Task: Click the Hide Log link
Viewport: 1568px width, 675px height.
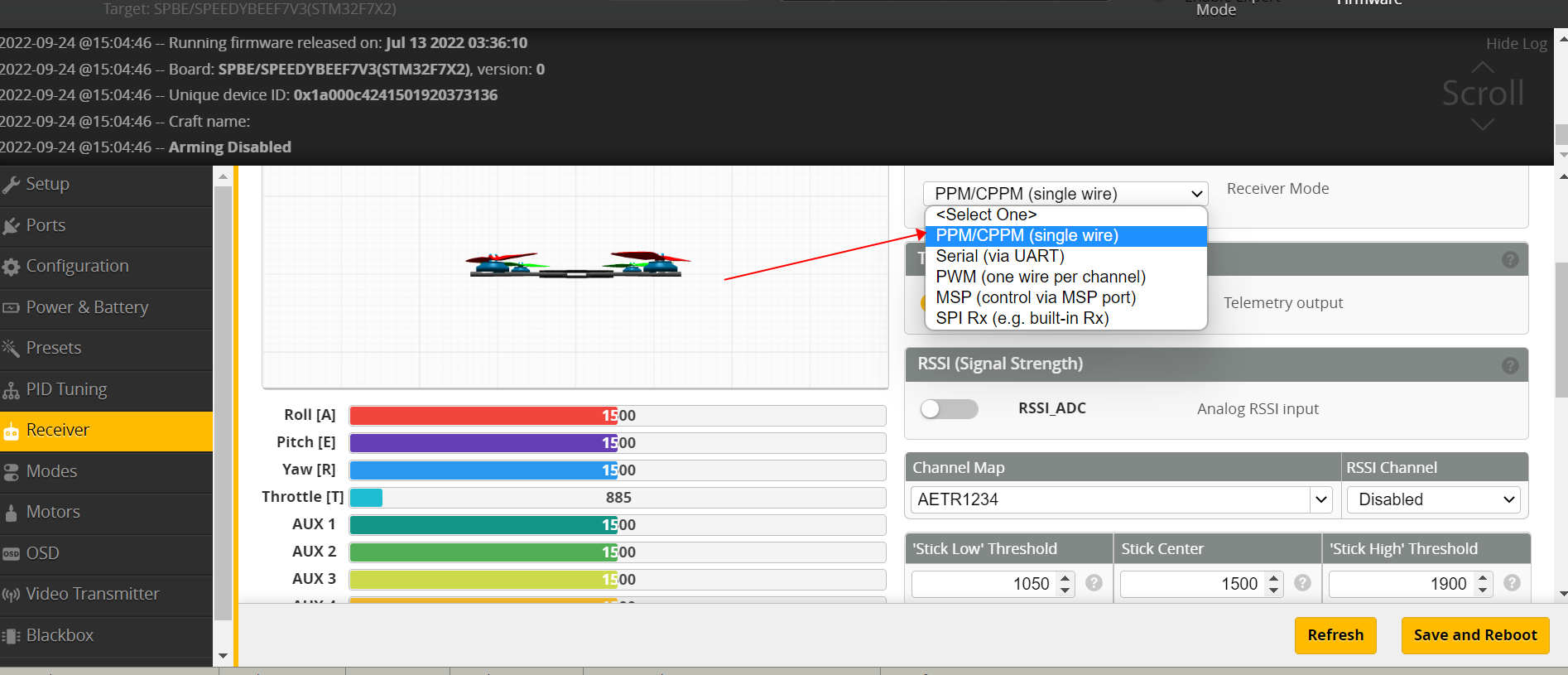Action: (1516, 44)
